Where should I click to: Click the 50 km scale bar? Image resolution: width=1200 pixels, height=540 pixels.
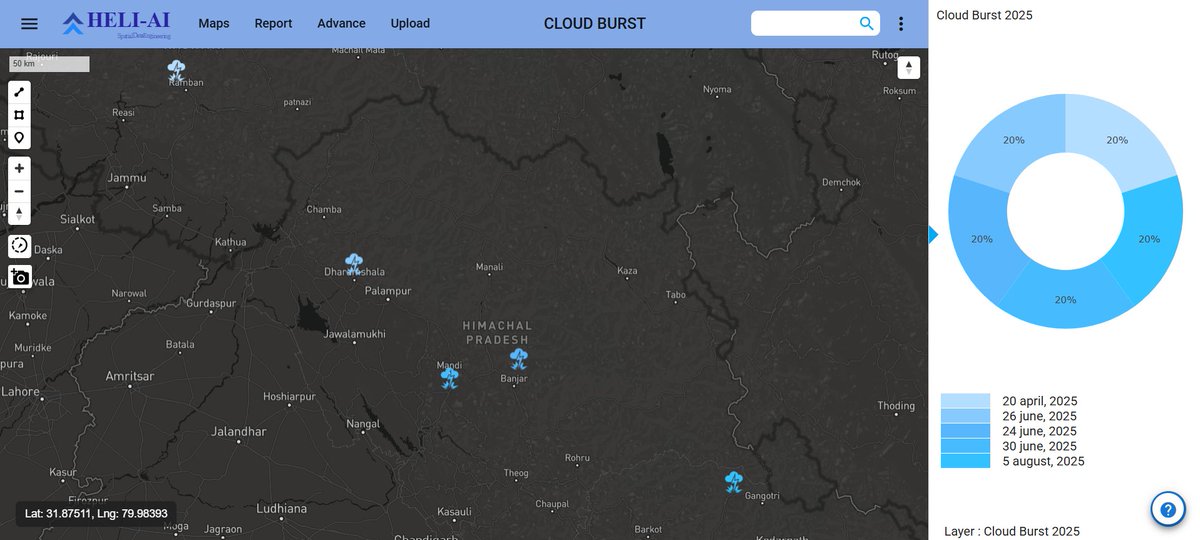[49, 64]
